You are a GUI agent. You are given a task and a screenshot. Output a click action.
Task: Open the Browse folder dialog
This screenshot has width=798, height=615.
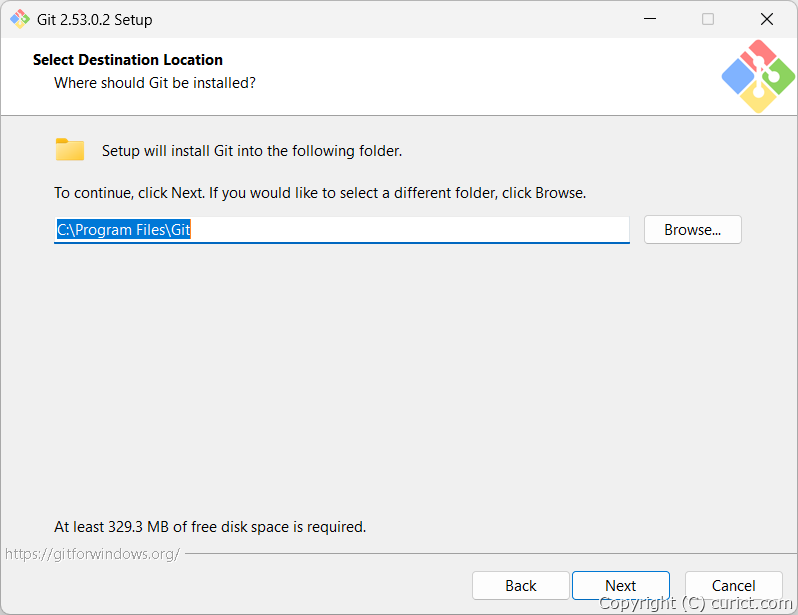click(692, 230)
